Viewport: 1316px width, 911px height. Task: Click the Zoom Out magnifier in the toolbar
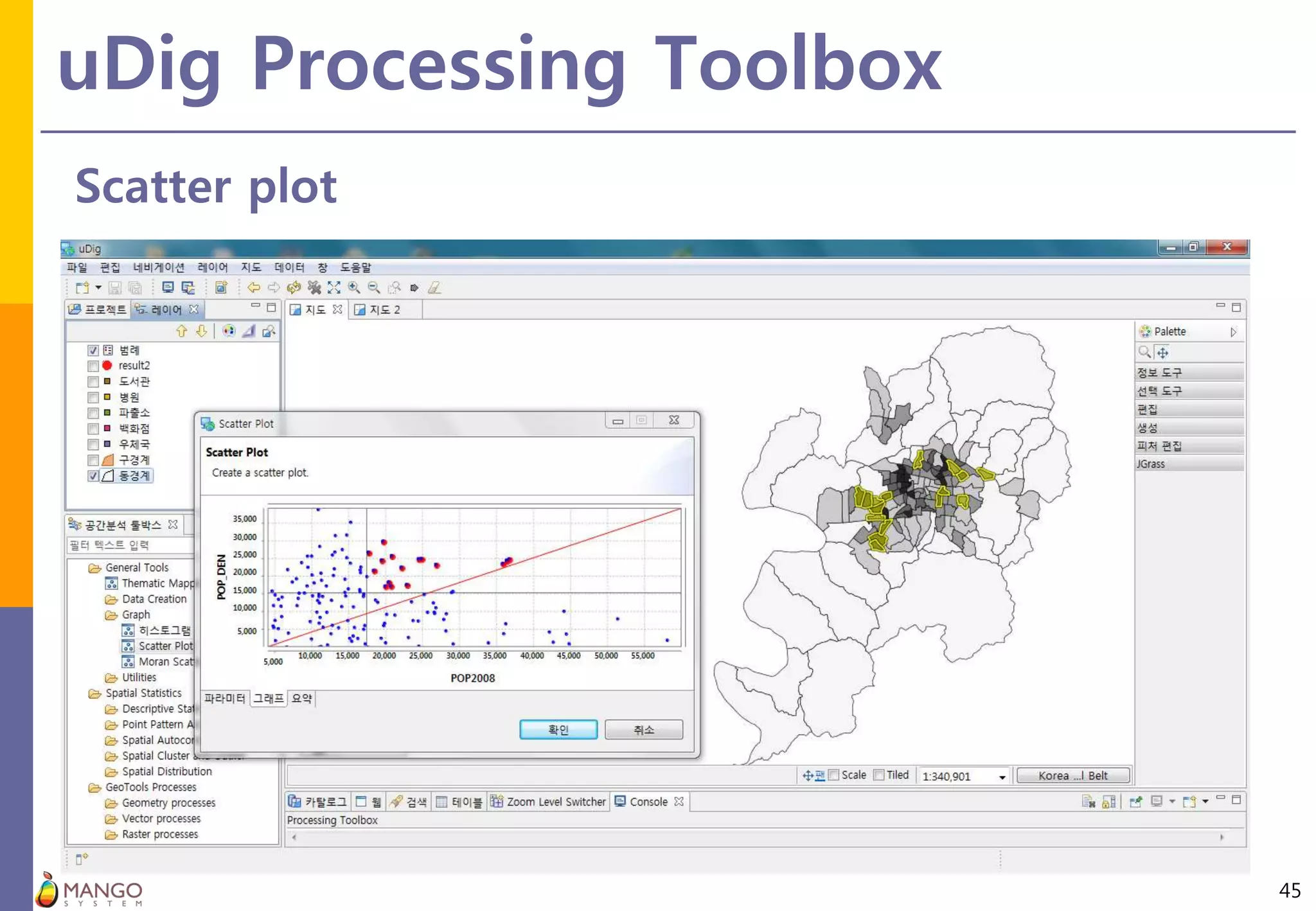pyautogui.click(x=374, y=288)
